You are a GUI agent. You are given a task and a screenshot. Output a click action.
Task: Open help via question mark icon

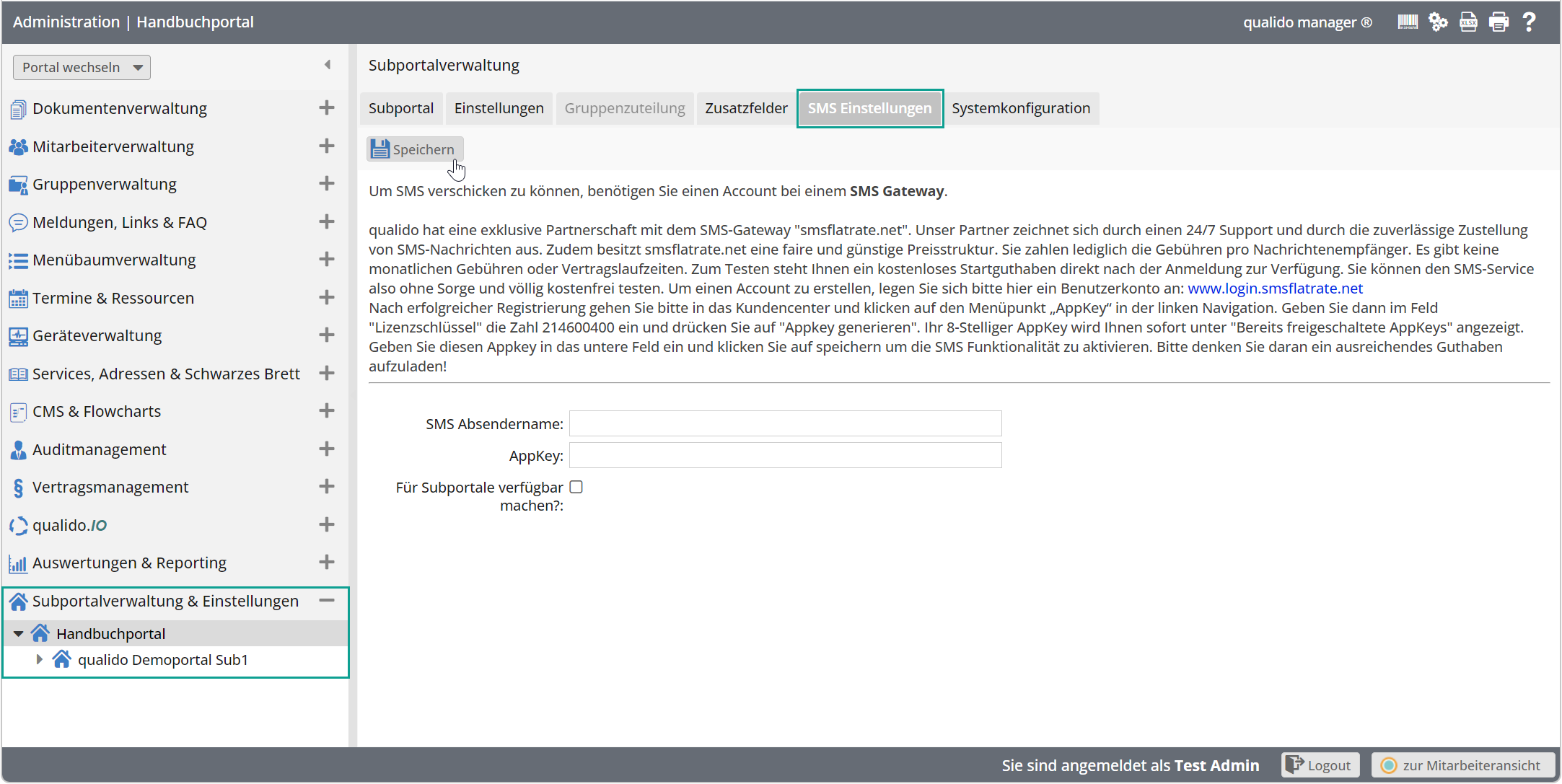coord(1529,22)
